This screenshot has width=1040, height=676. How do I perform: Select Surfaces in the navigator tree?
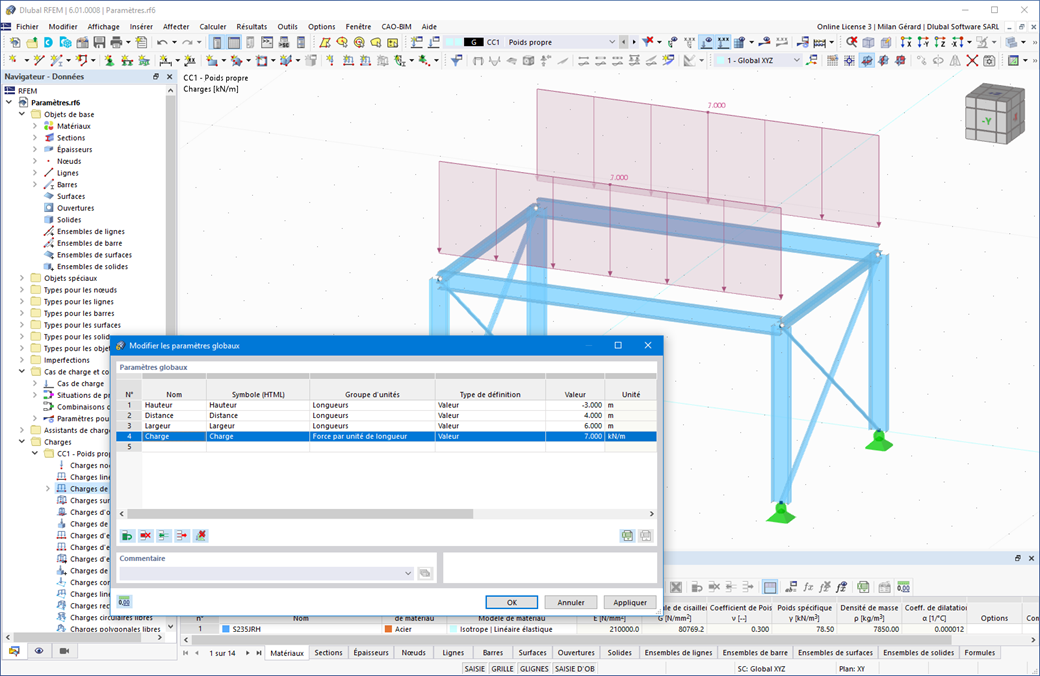[x=71, y=196]
